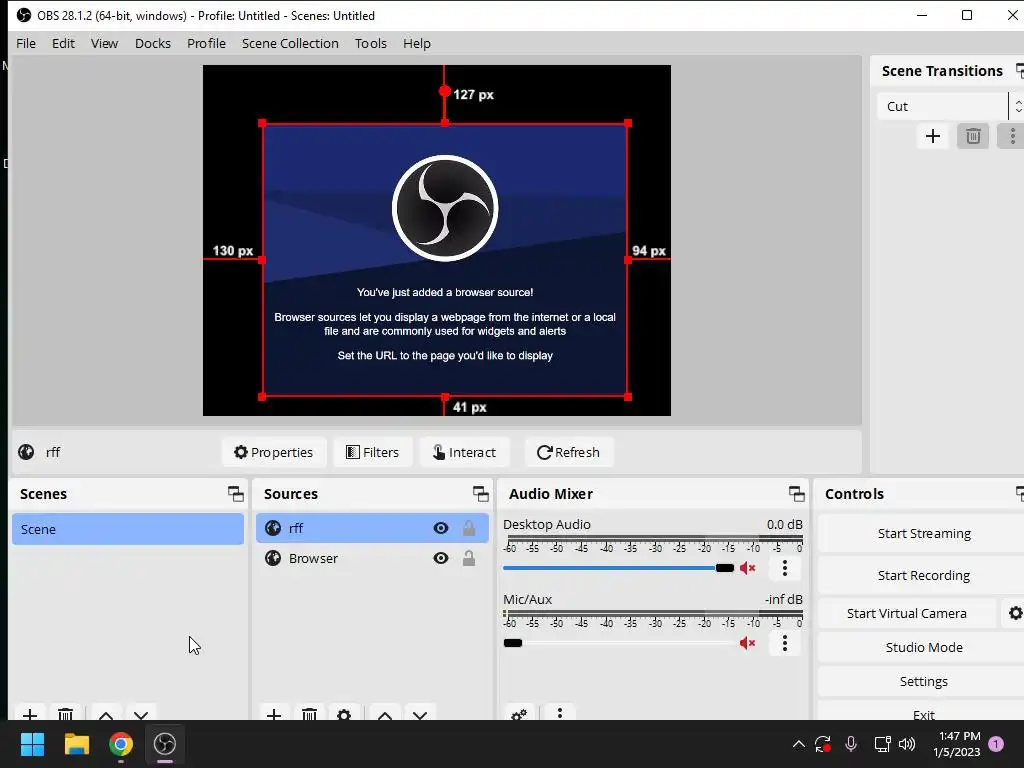Open Properties for the rff source
The height and width of the screenshot is (768, 1024).
274,452
